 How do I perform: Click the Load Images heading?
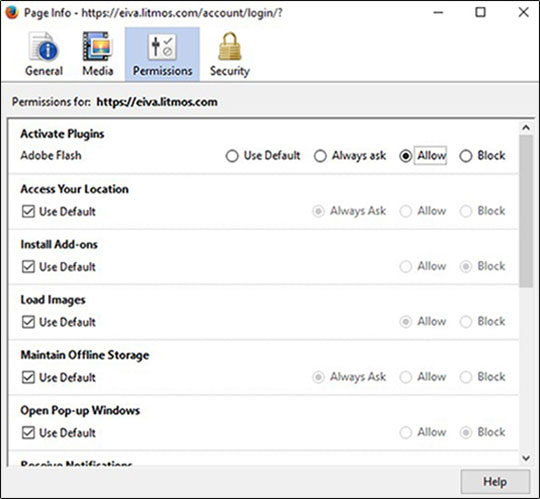[53, 300]
